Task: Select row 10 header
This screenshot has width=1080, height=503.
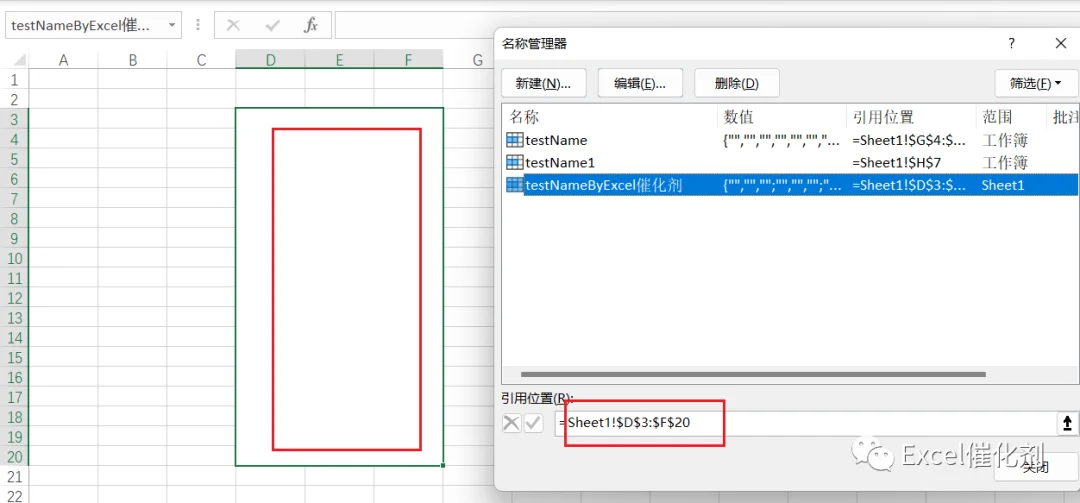Action: coord(14,258)
